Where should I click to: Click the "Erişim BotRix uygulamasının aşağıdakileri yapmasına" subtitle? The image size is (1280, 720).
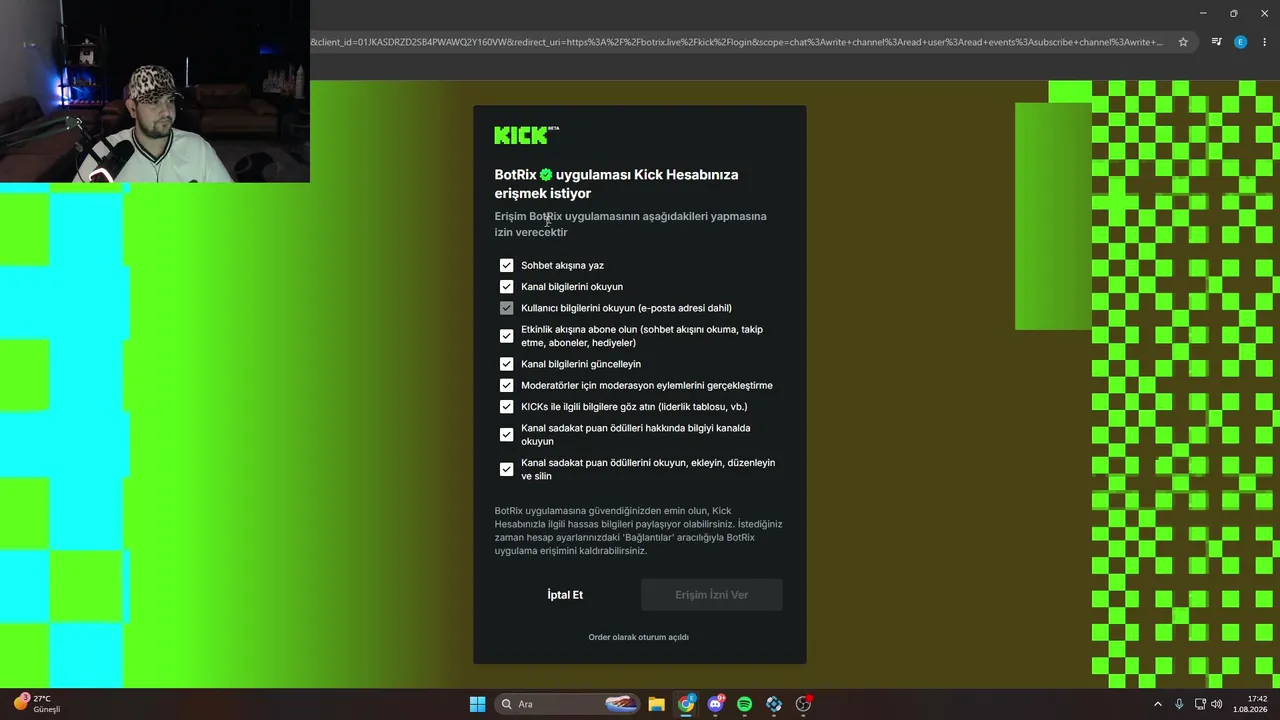click(x=630, y=224)
